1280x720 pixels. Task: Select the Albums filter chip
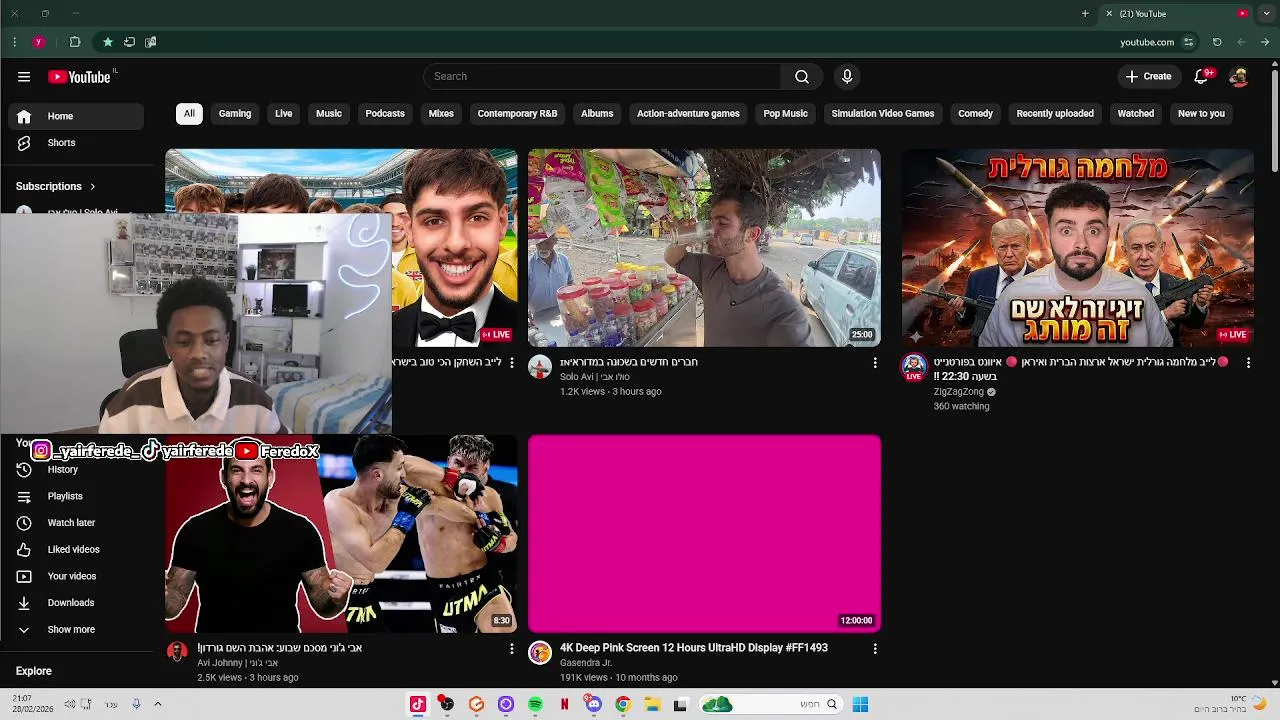(x=597, y=114)
